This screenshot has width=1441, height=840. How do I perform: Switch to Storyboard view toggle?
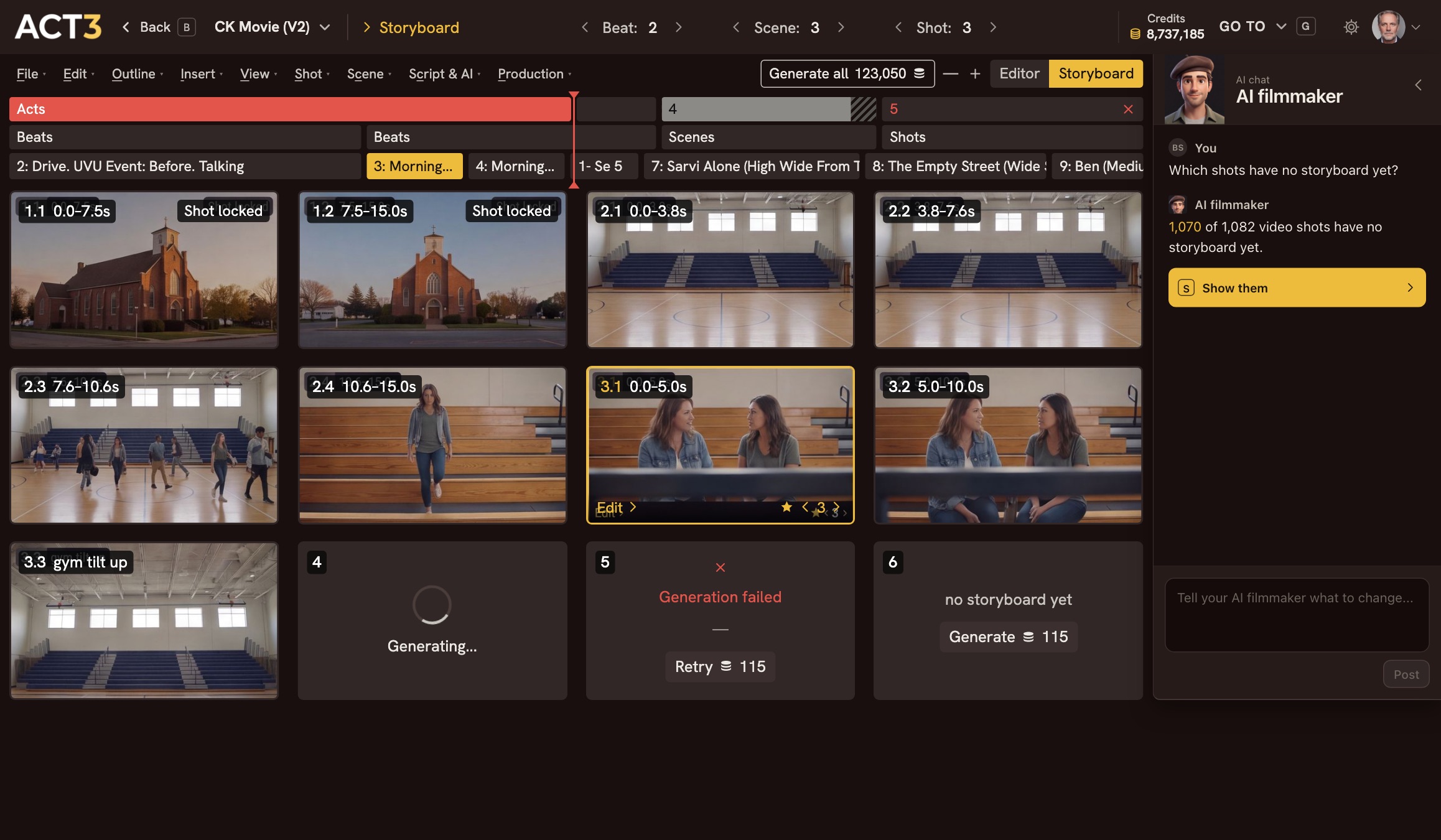(x=1096, y=73)
